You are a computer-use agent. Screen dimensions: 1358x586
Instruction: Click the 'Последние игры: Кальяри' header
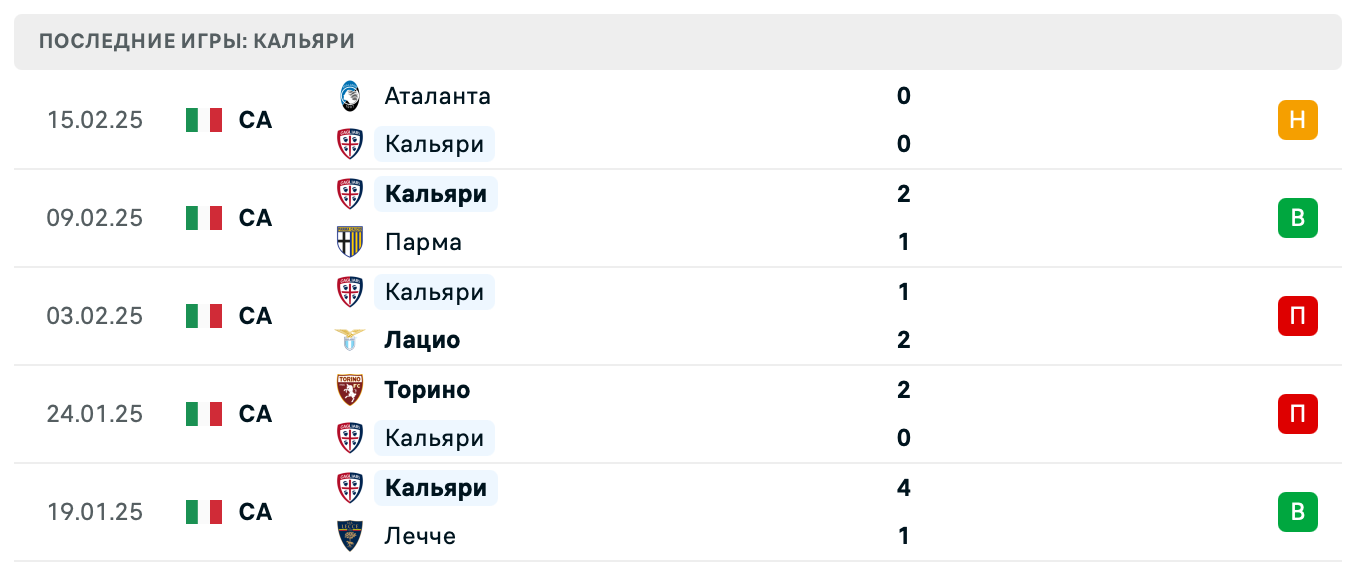pos(197,41)
